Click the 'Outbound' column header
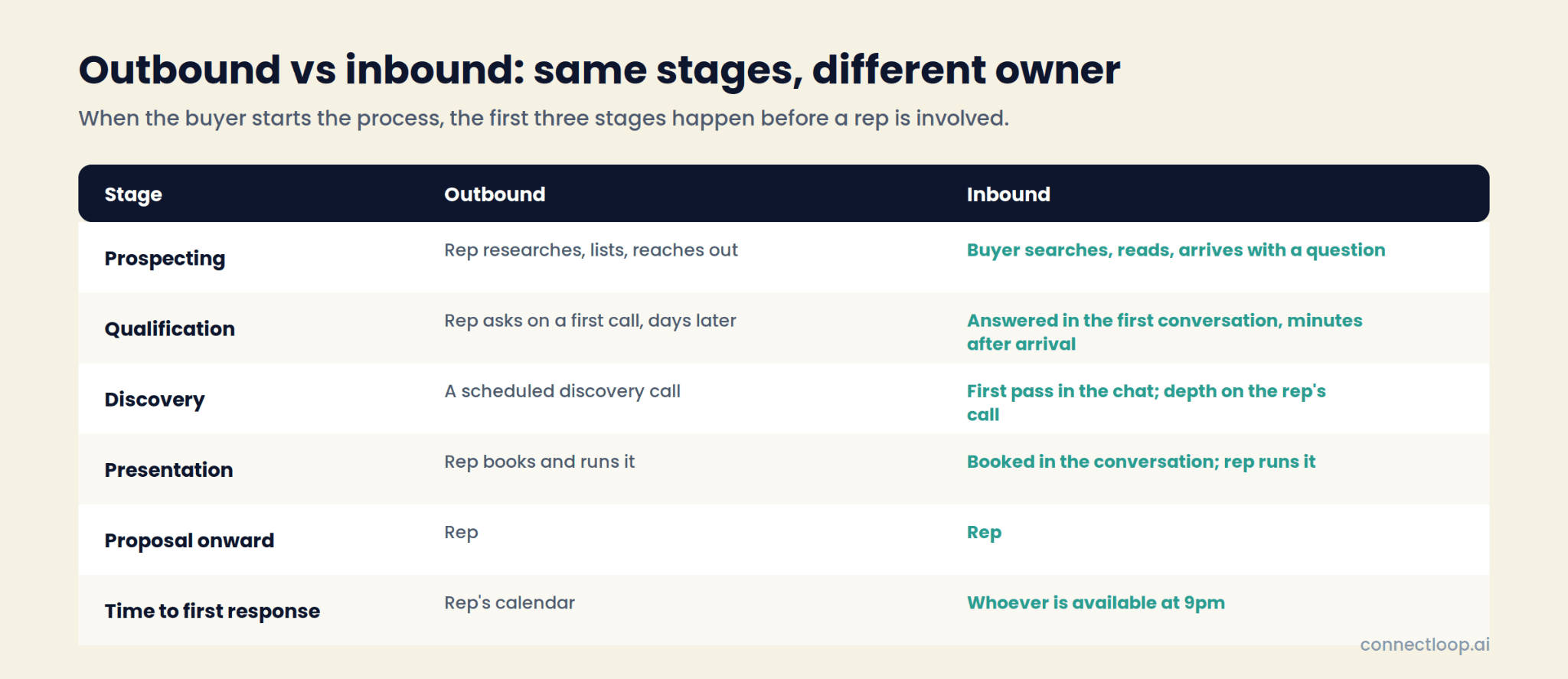The height and width of the screenshot is (679, 1568). pyautogui.click(x=495, y=194)
